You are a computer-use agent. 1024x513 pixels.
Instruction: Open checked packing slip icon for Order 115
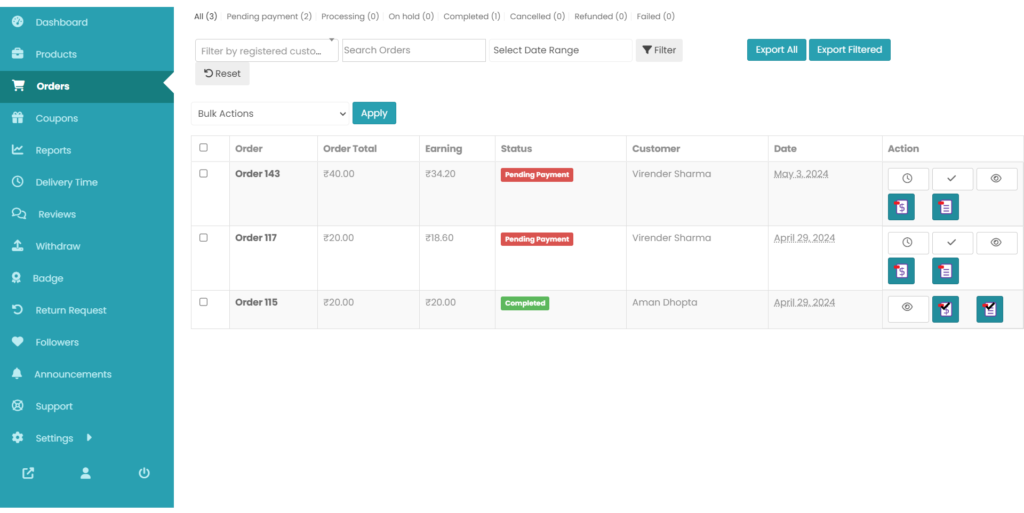point(989,309)
